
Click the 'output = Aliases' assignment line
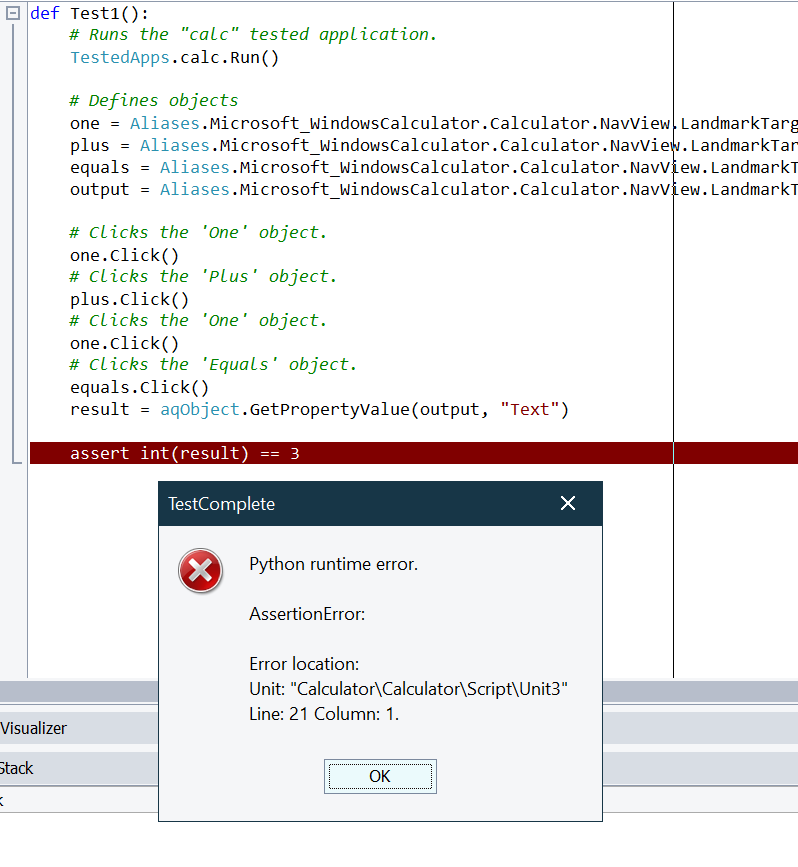click(x=434, y=190)
